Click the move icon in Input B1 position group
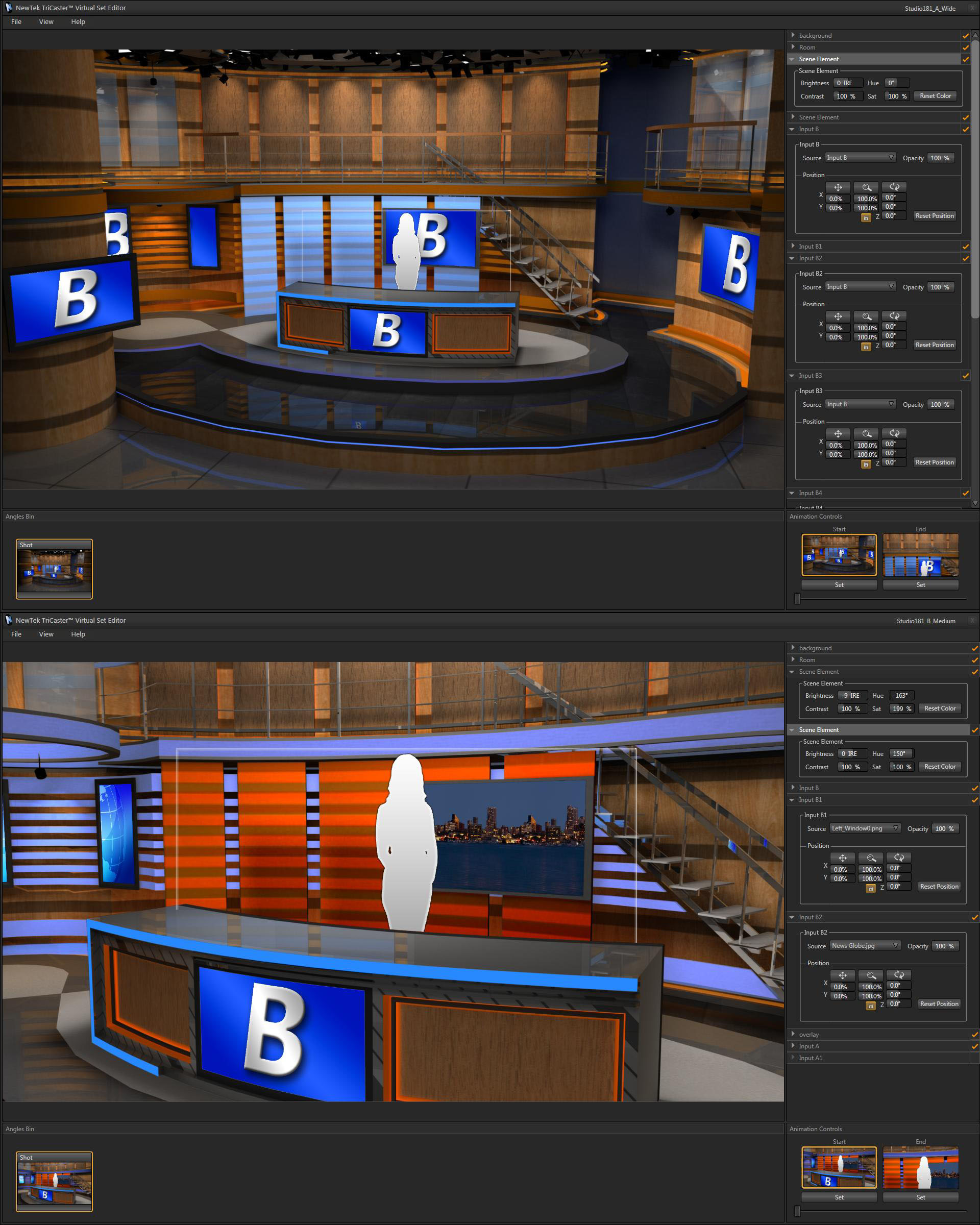 pyautogui.click(x=843, y=858)
